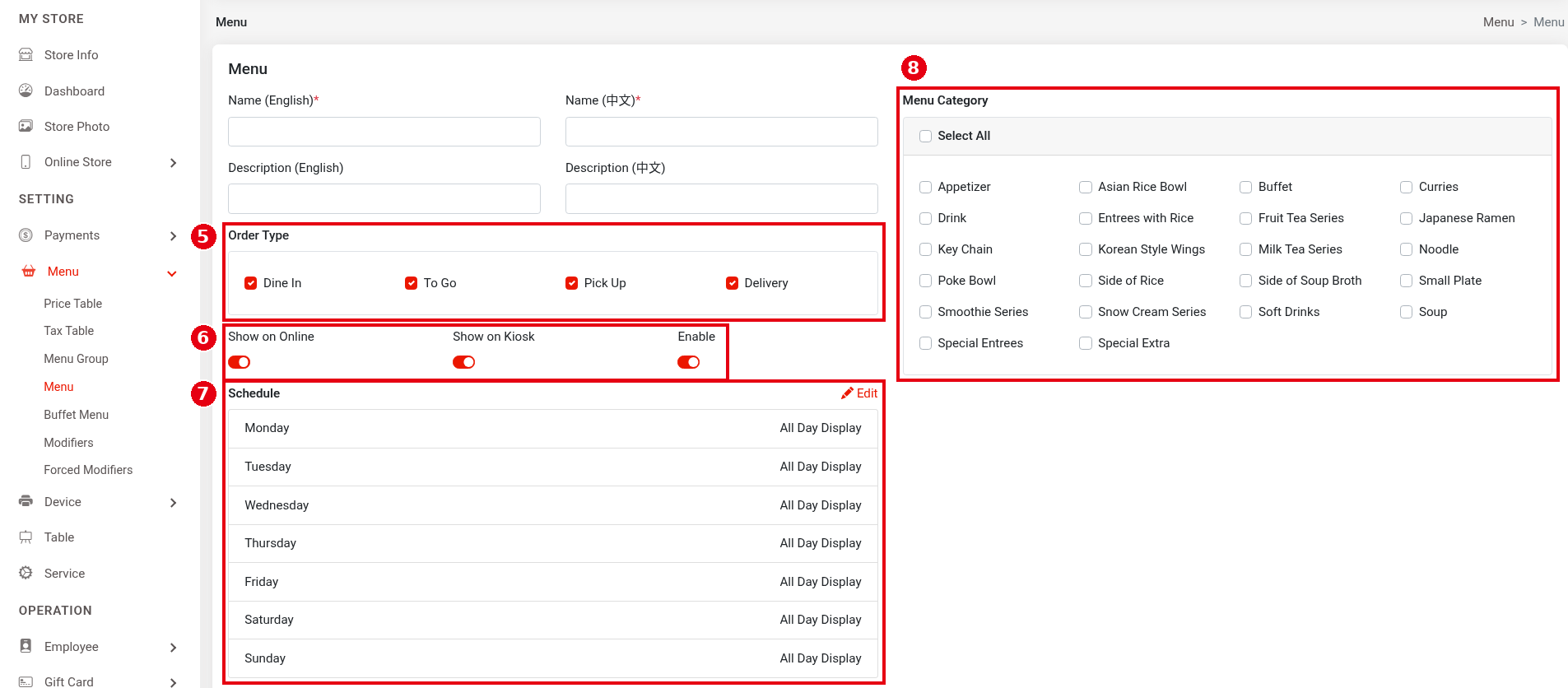Click the Name (English) input field
Viewport: 1568px width, 688px height.
click(384, 132)
